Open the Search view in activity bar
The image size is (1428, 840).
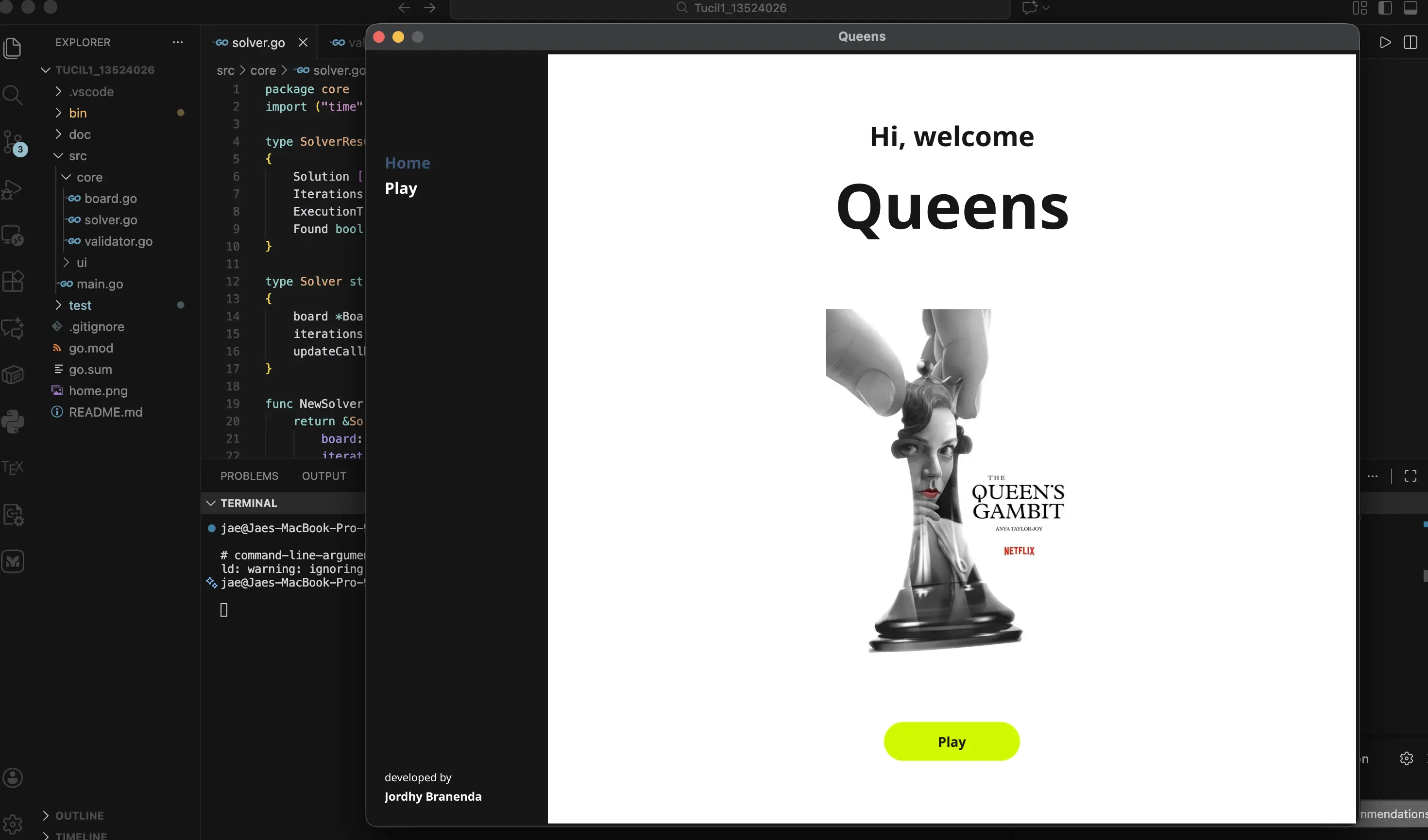pyautogui.click(x=13, y=95)
